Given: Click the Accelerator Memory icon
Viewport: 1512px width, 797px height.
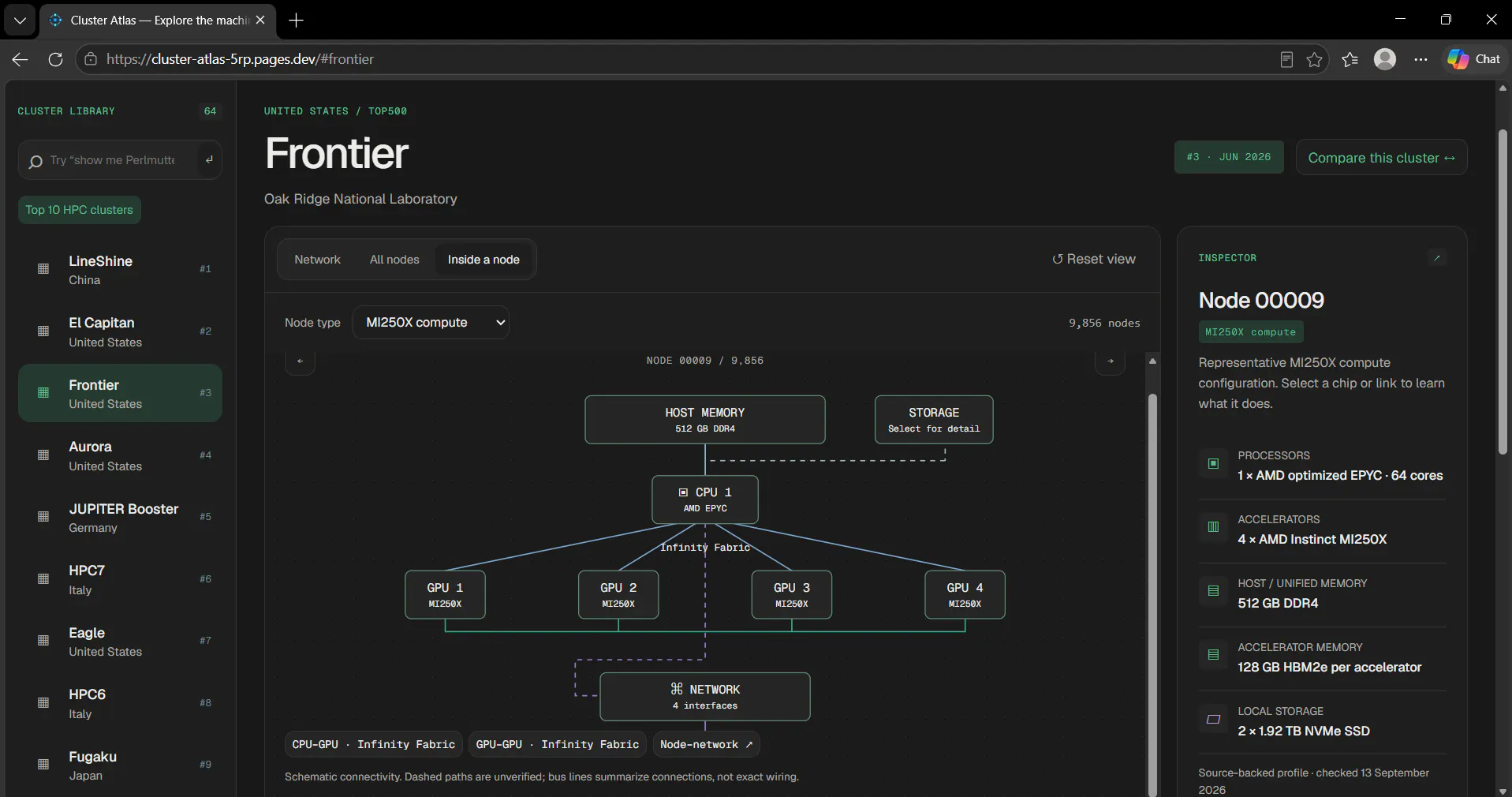Looking at the screenshot, I should (1213, 655).
